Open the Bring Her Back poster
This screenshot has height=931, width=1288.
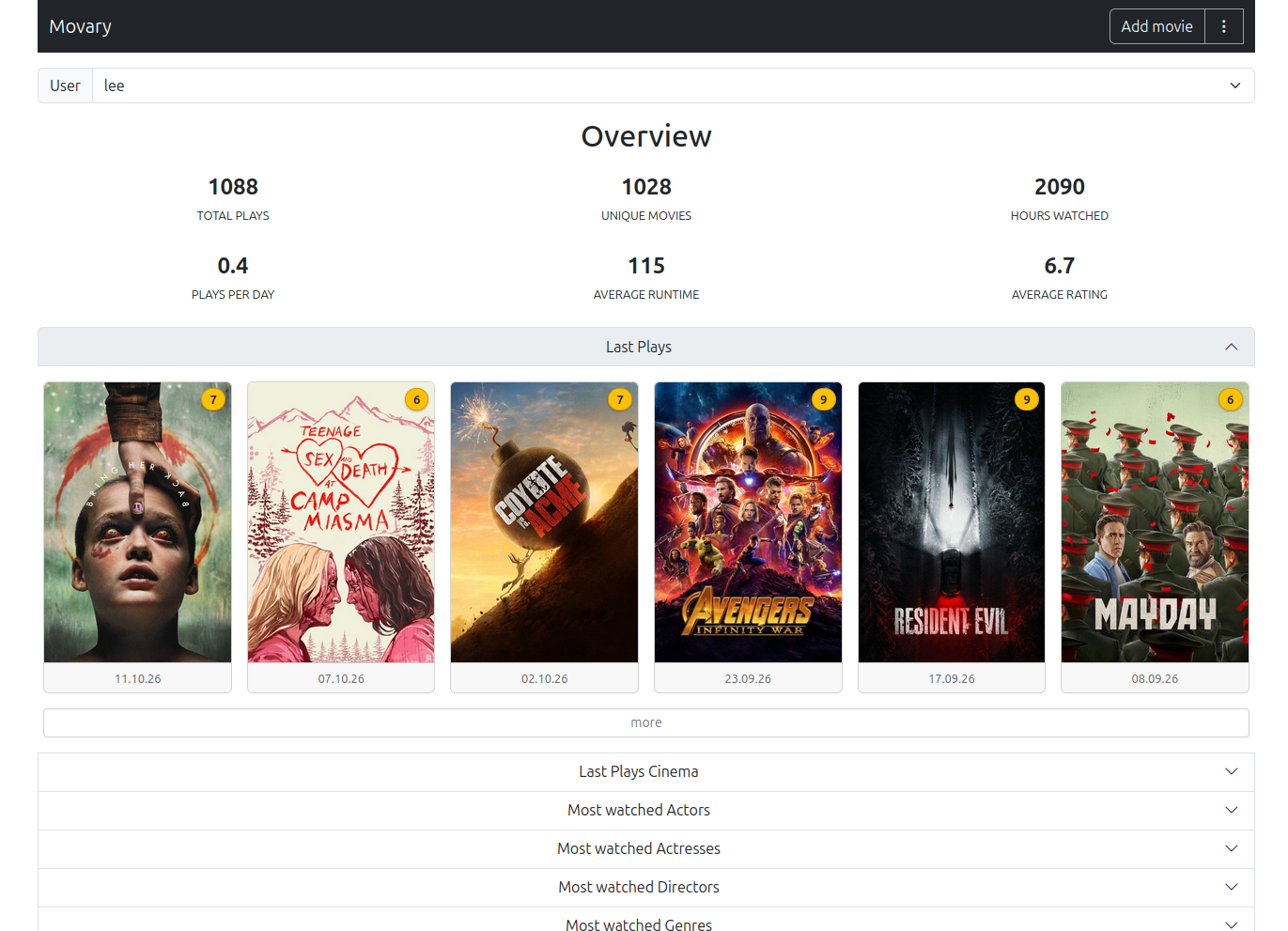coord(138,522)
